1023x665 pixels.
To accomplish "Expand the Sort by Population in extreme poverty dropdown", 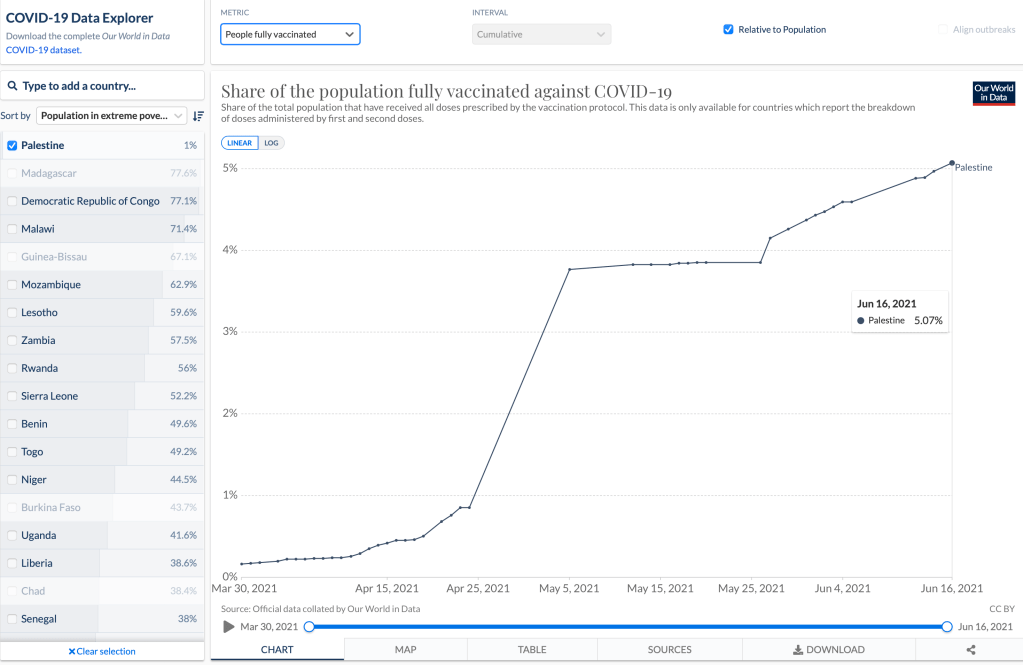I will (x=111, y=116).
